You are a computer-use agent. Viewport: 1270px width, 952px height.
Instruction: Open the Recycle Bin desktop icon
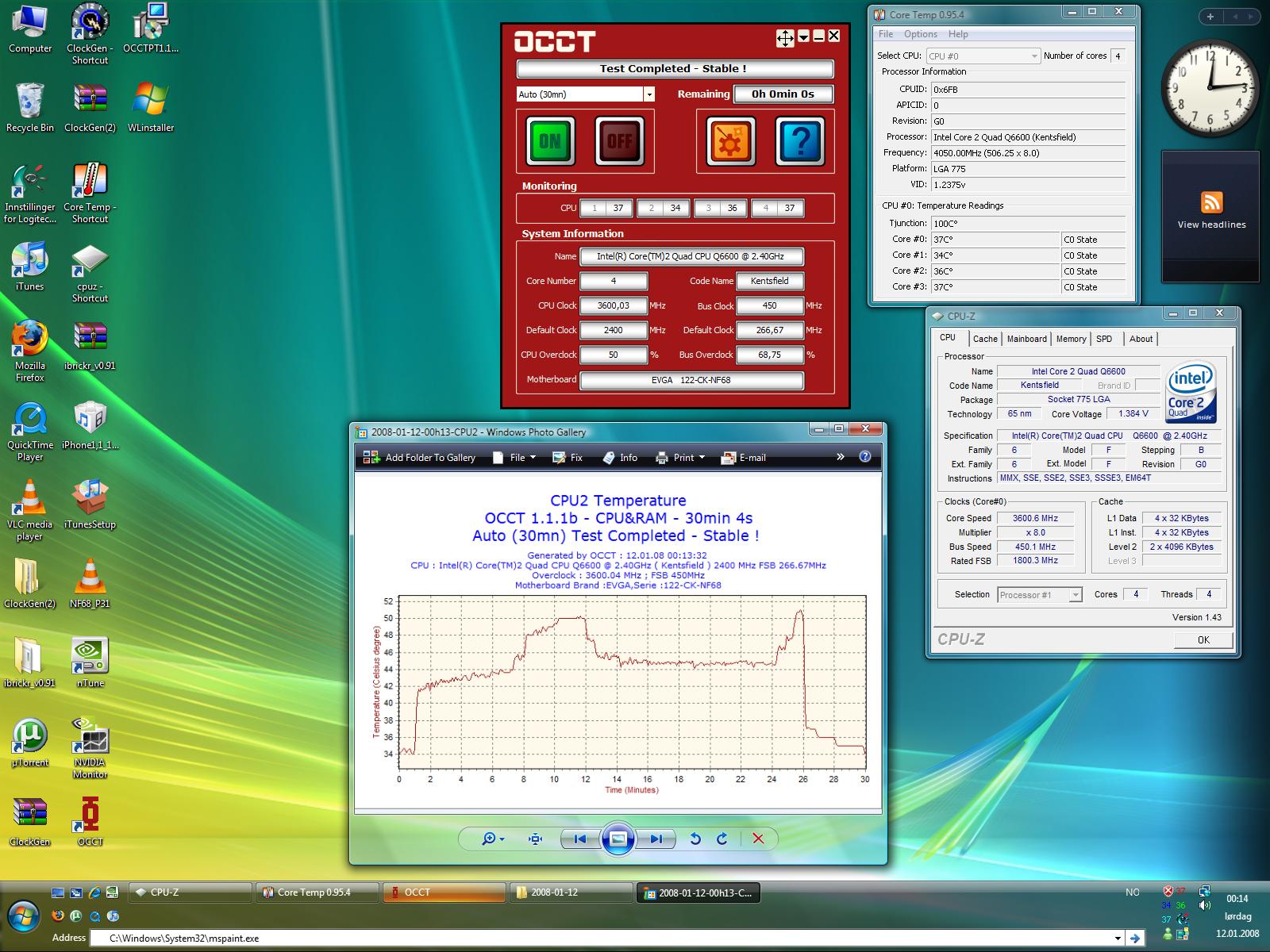tap(30, 107)
